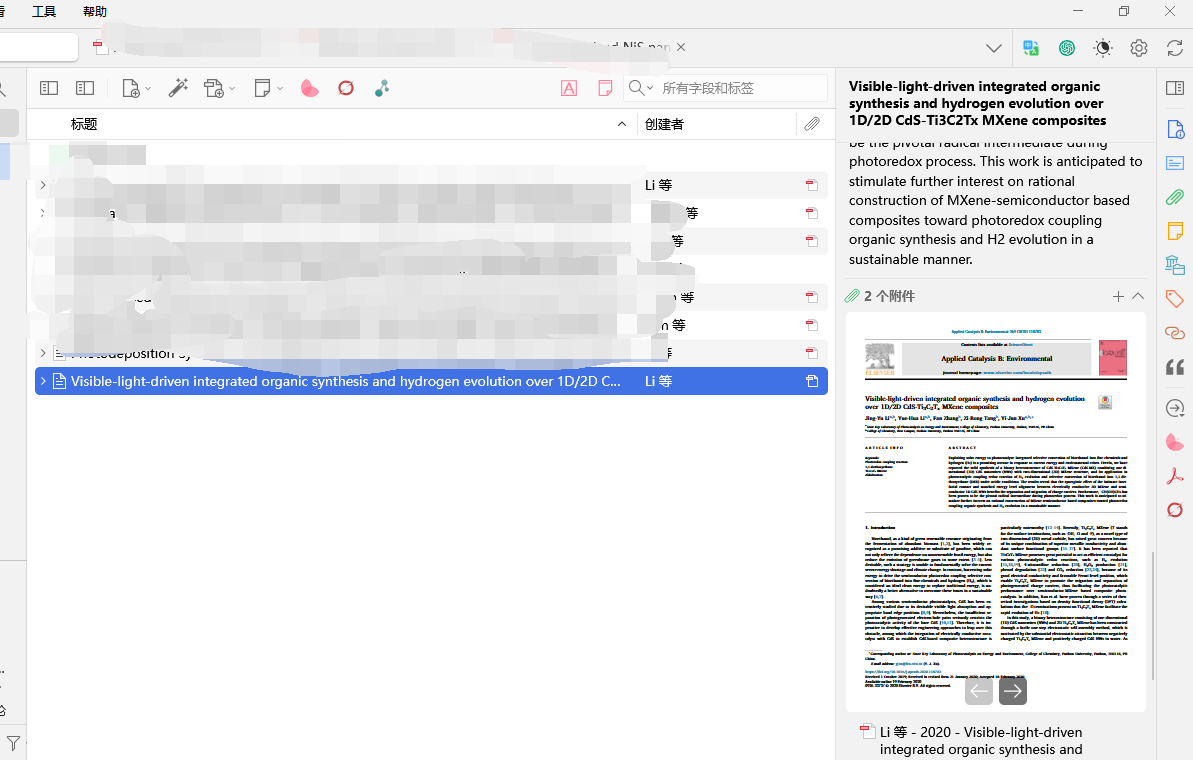Click the attachment paperclip column header
The width and height of the screenshot is (1193, 760).
[812, 124]
